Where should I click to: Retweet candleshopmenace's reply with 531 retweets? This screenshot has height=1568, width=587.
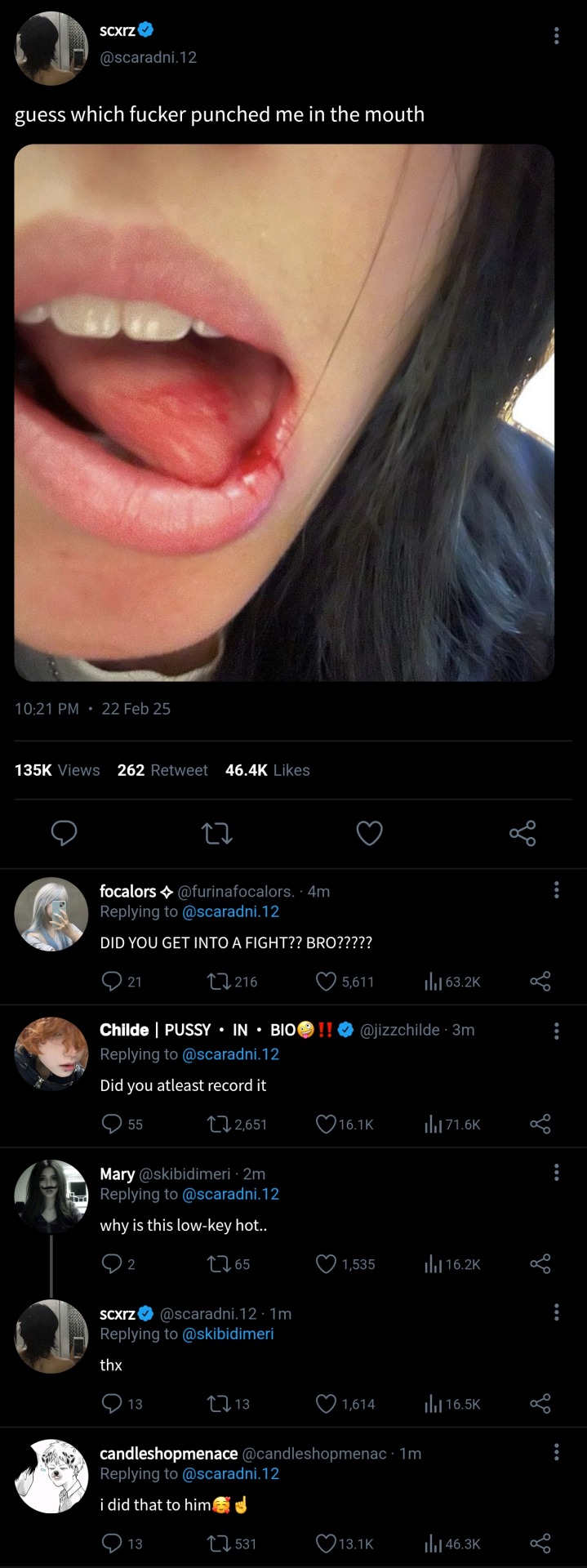click(218, 1543)
